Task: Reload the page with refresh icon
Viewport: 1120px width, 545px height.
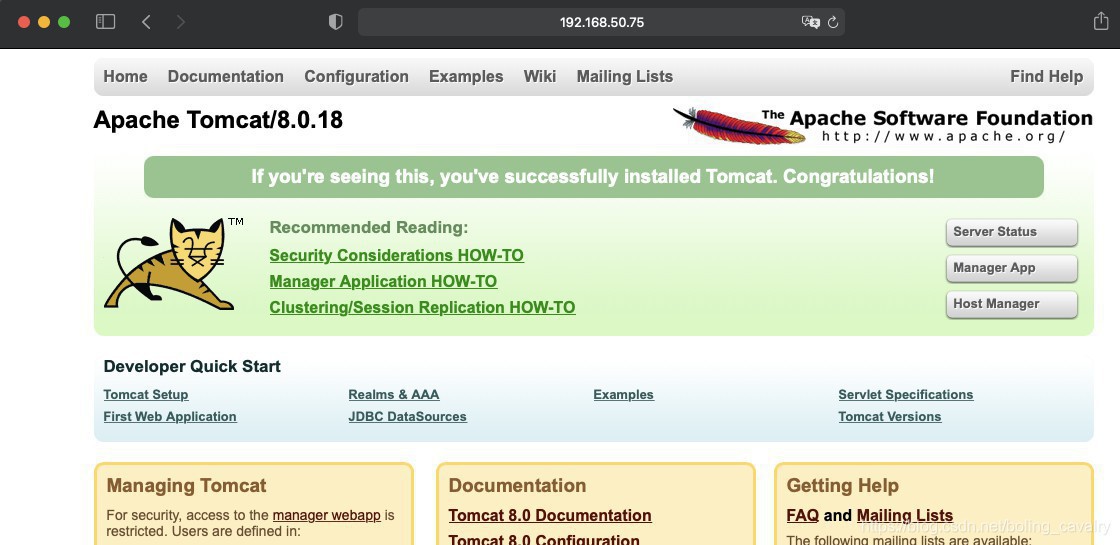Action: point(833,23)
